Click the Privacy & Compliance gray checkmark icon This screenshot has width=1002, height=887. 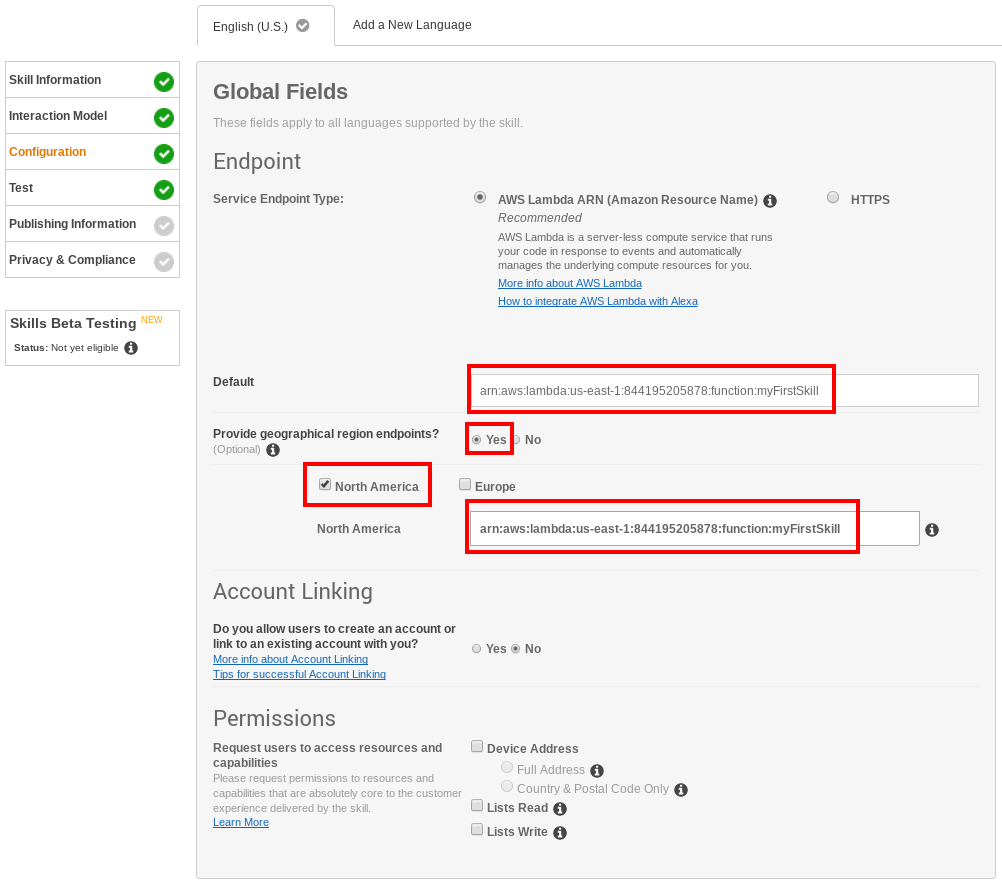coord(164,261)
